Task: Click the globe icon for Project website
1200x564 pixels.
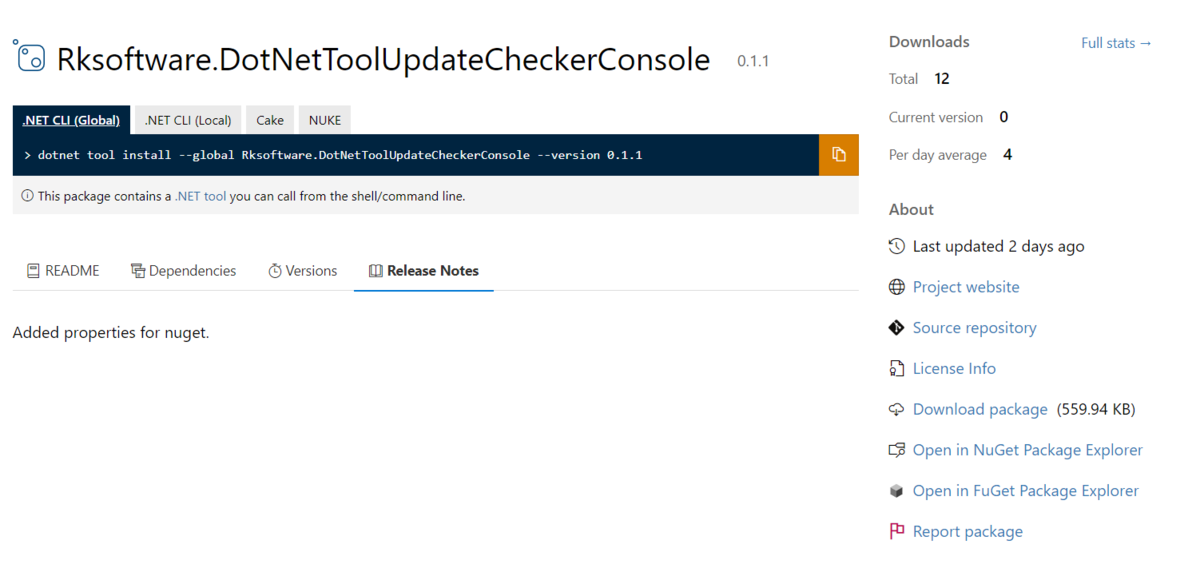Action: click(x=897, y=287)
